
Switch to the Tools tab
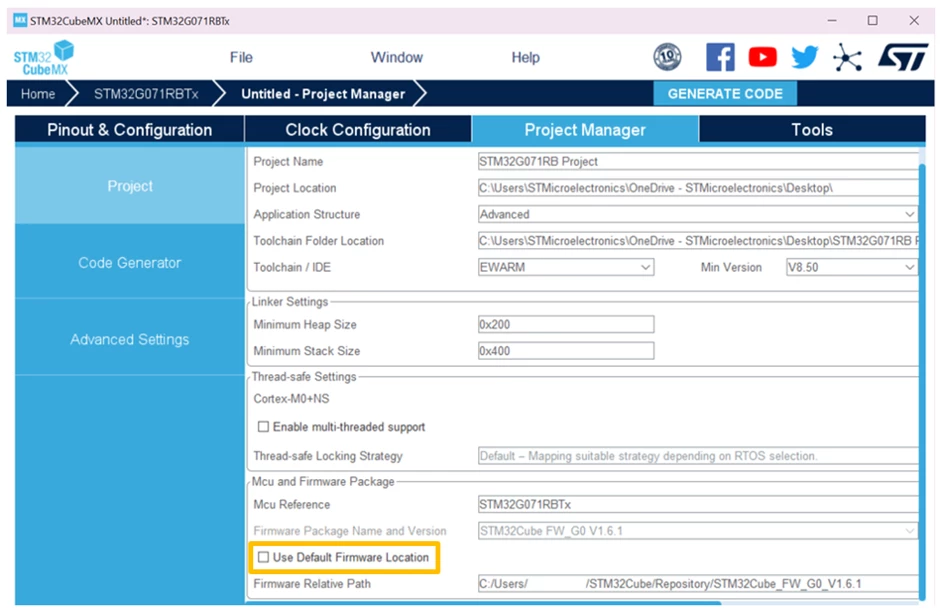pos(812,130)
